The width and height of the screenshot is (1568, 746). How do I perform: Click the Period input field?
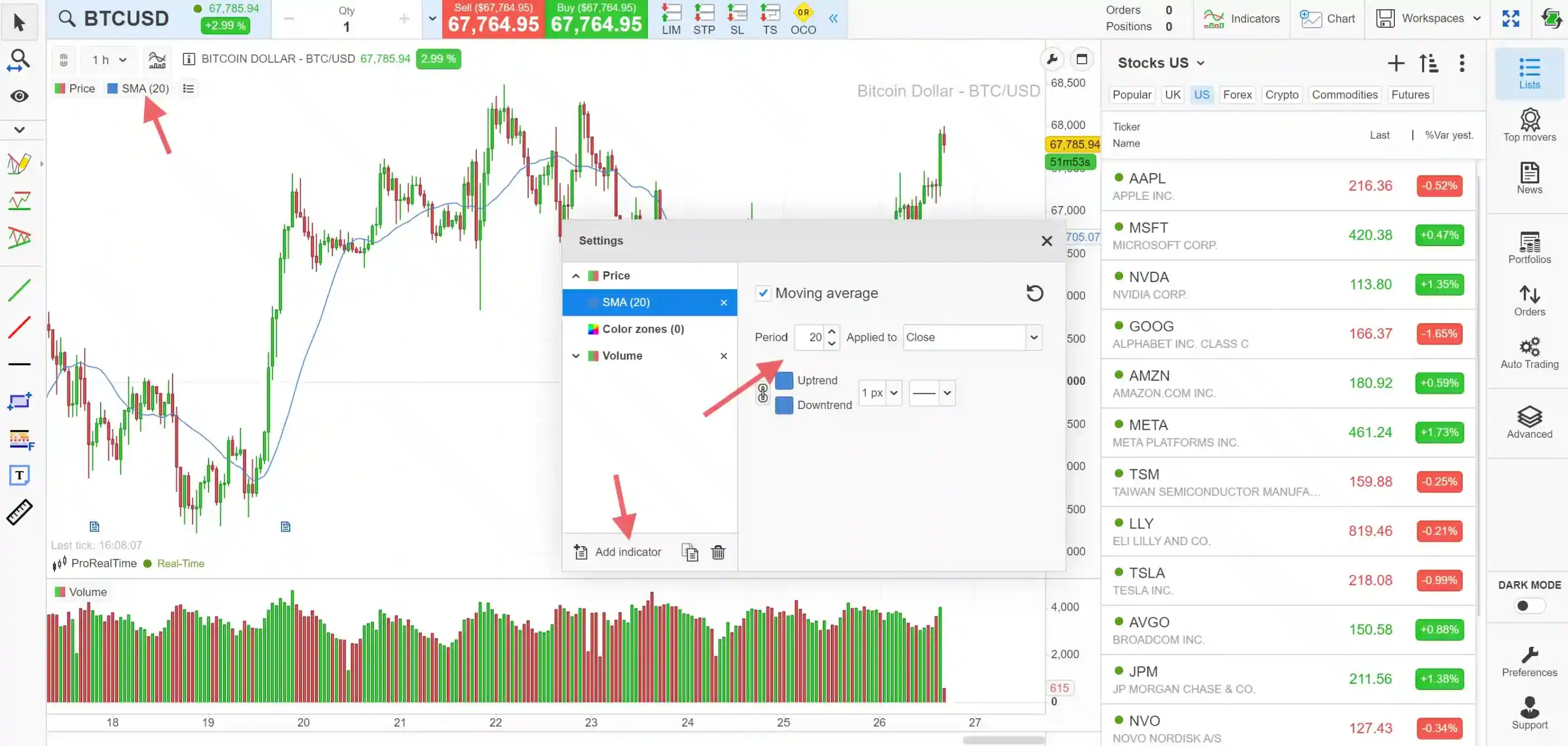coord(811,337)
